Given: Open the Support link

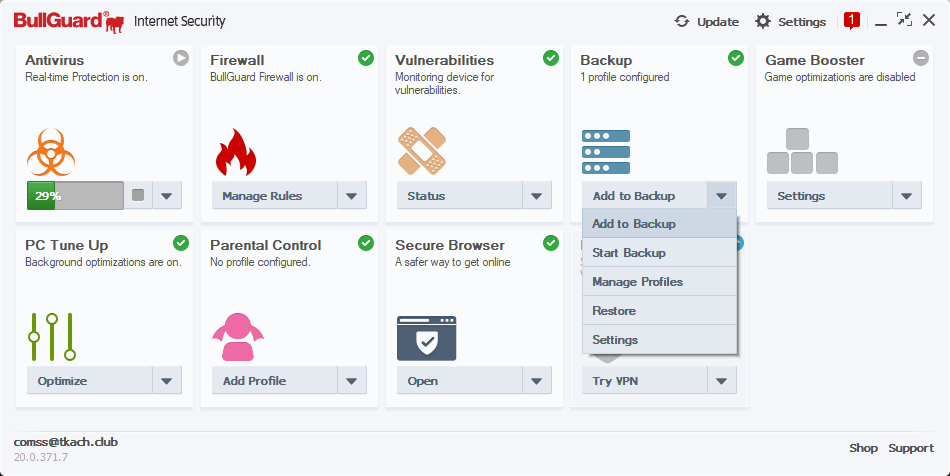Looking at the screenshot, I should pyautogui.click(x=911, y=448).
